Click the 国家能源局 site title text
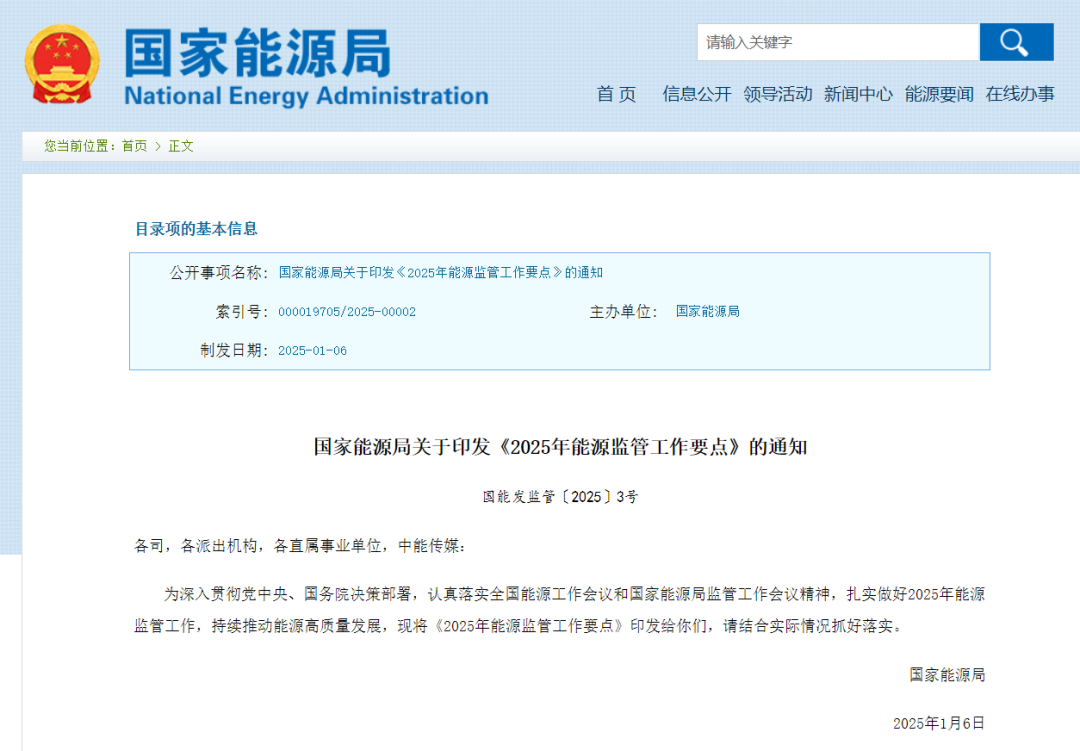 click(257, 53)
